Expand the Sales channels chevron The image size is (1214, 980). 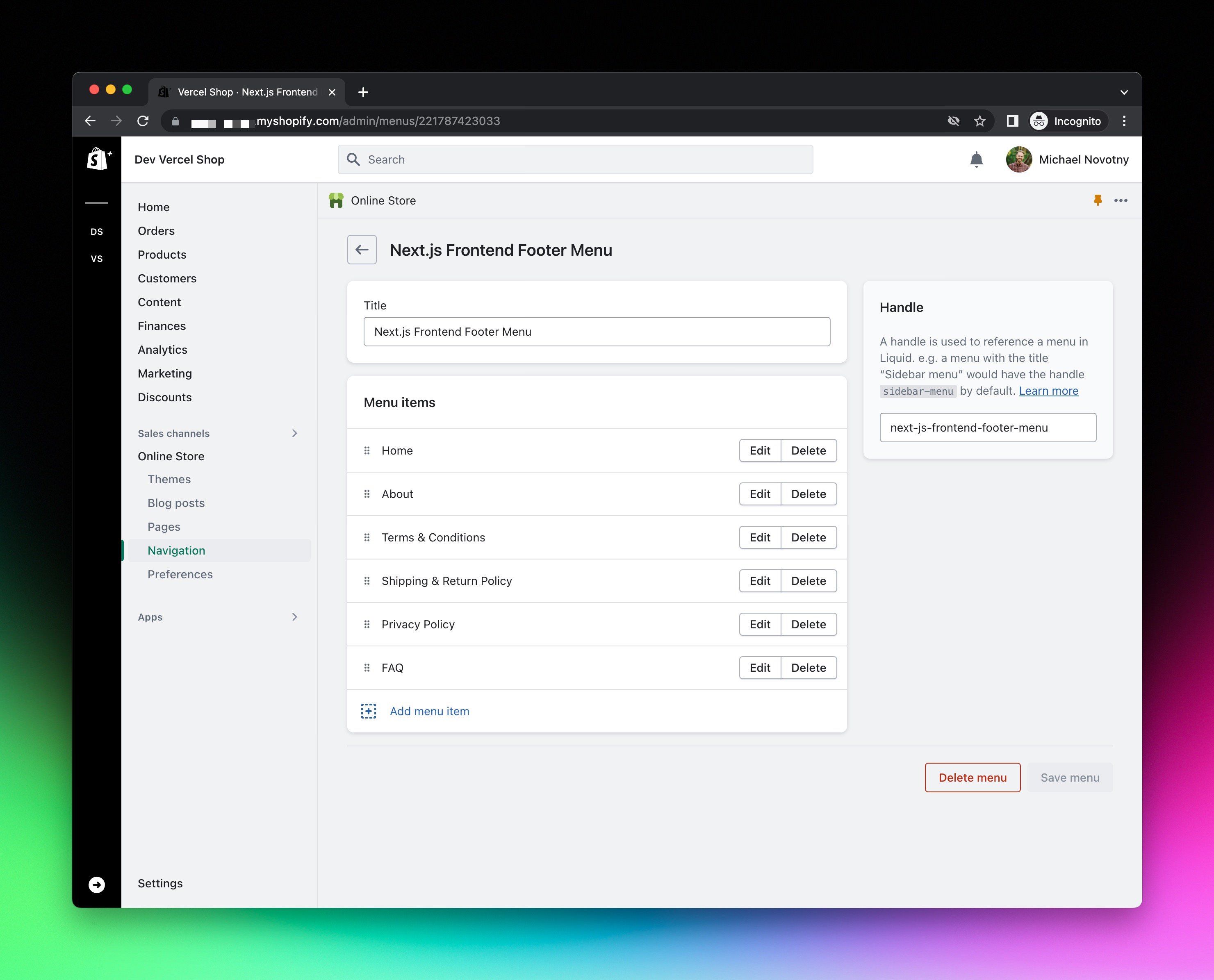(x=294, y=433)
